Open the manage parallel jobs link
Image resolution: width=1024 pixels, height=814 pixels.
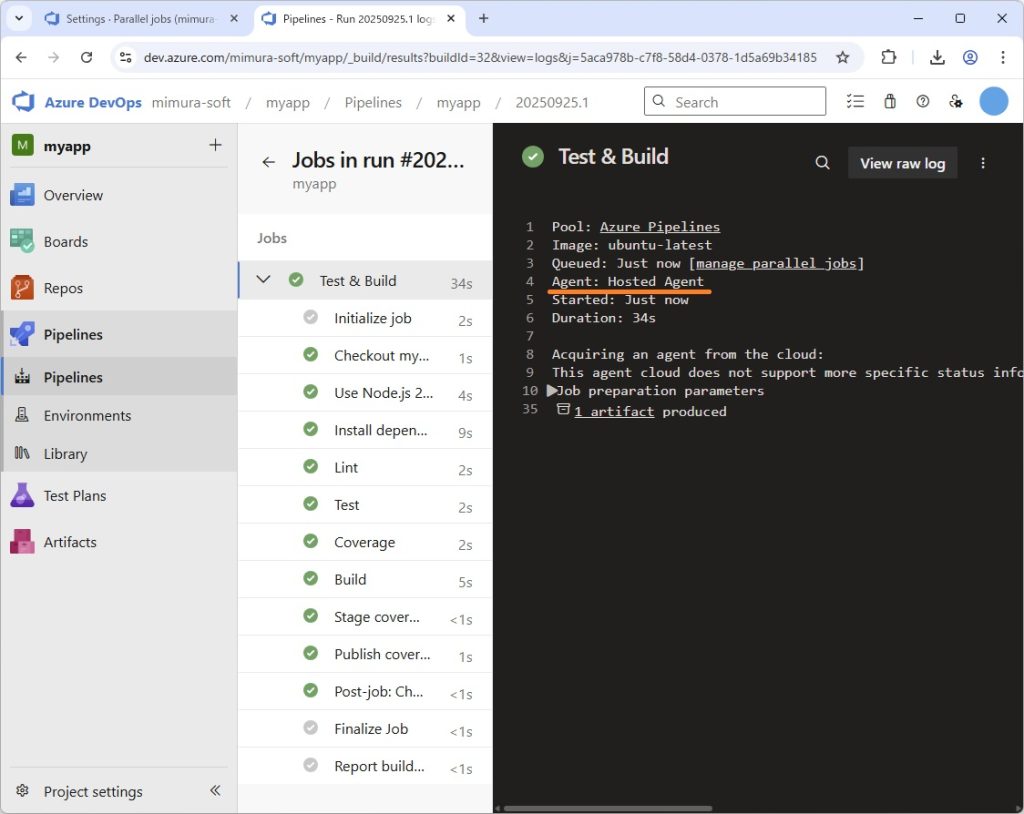(777, 263)
